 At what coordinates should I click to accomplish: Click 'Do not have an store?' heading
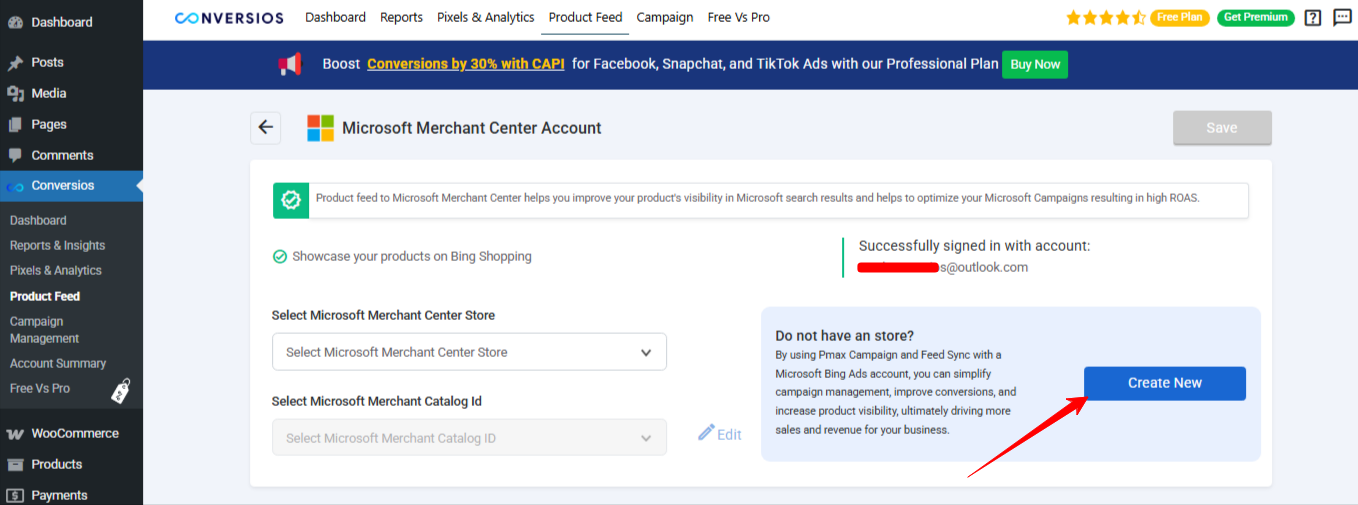coord(844,336)
